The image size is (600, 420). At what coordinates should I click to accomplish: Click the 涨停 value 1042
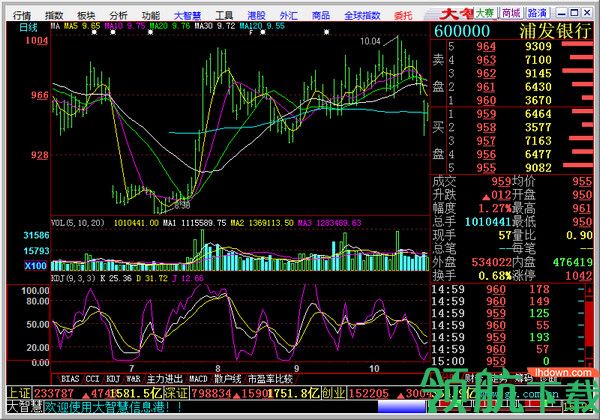[x=579, y=275]
